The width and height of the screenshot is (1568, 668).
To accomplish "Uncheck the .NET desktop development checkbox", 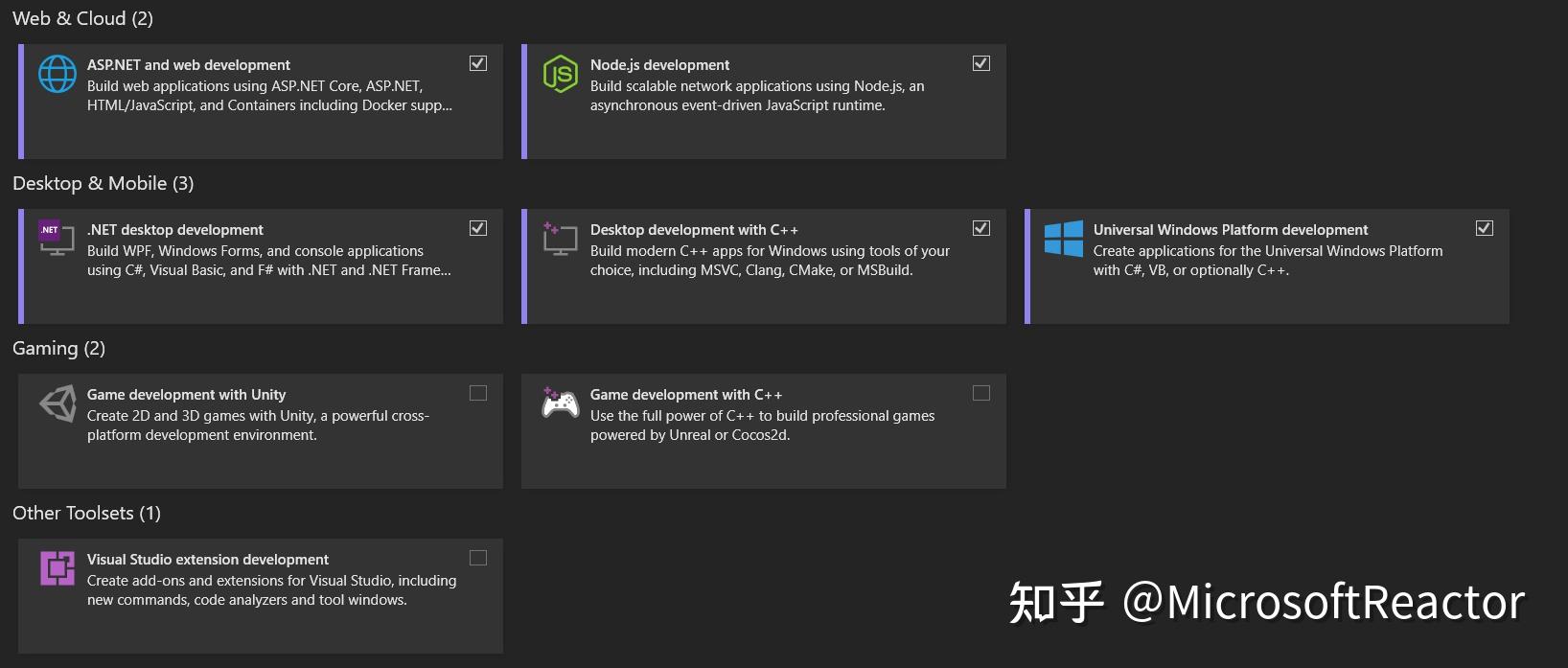I will click(x=477, y=227).
